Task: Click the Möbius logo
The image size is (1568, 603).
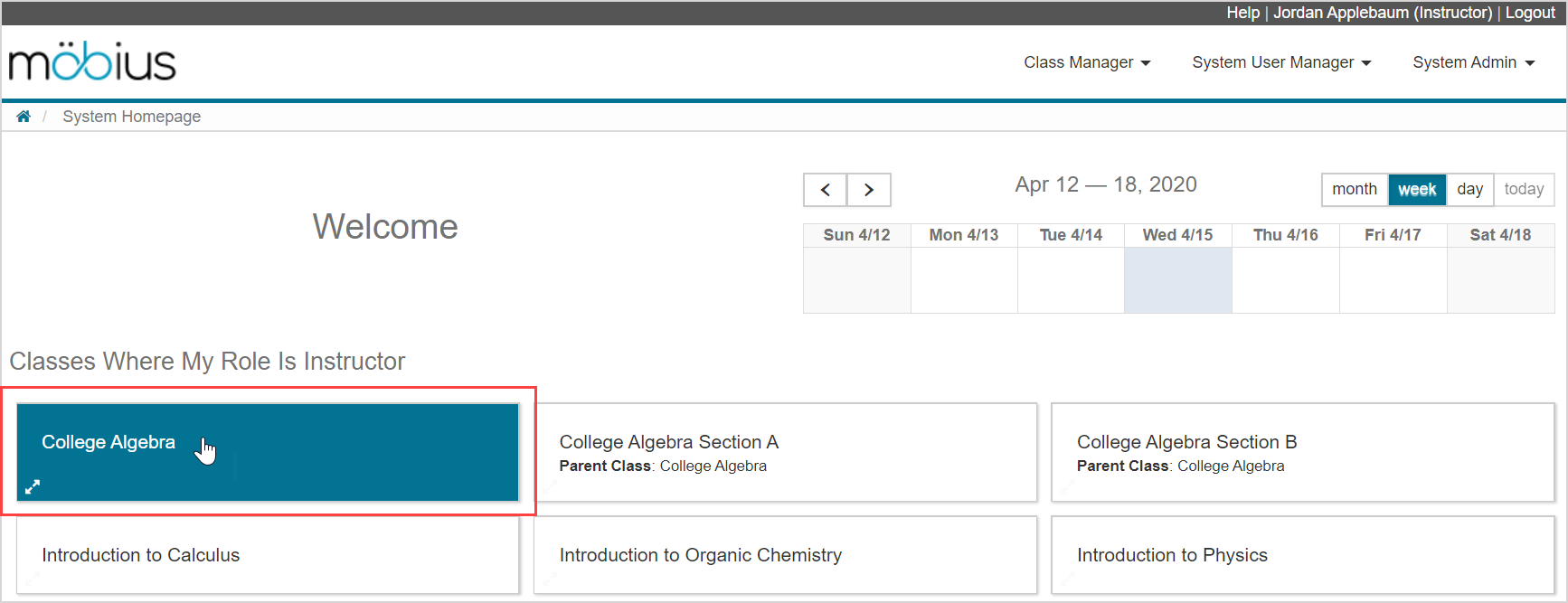Action: [x=92, y=61]
